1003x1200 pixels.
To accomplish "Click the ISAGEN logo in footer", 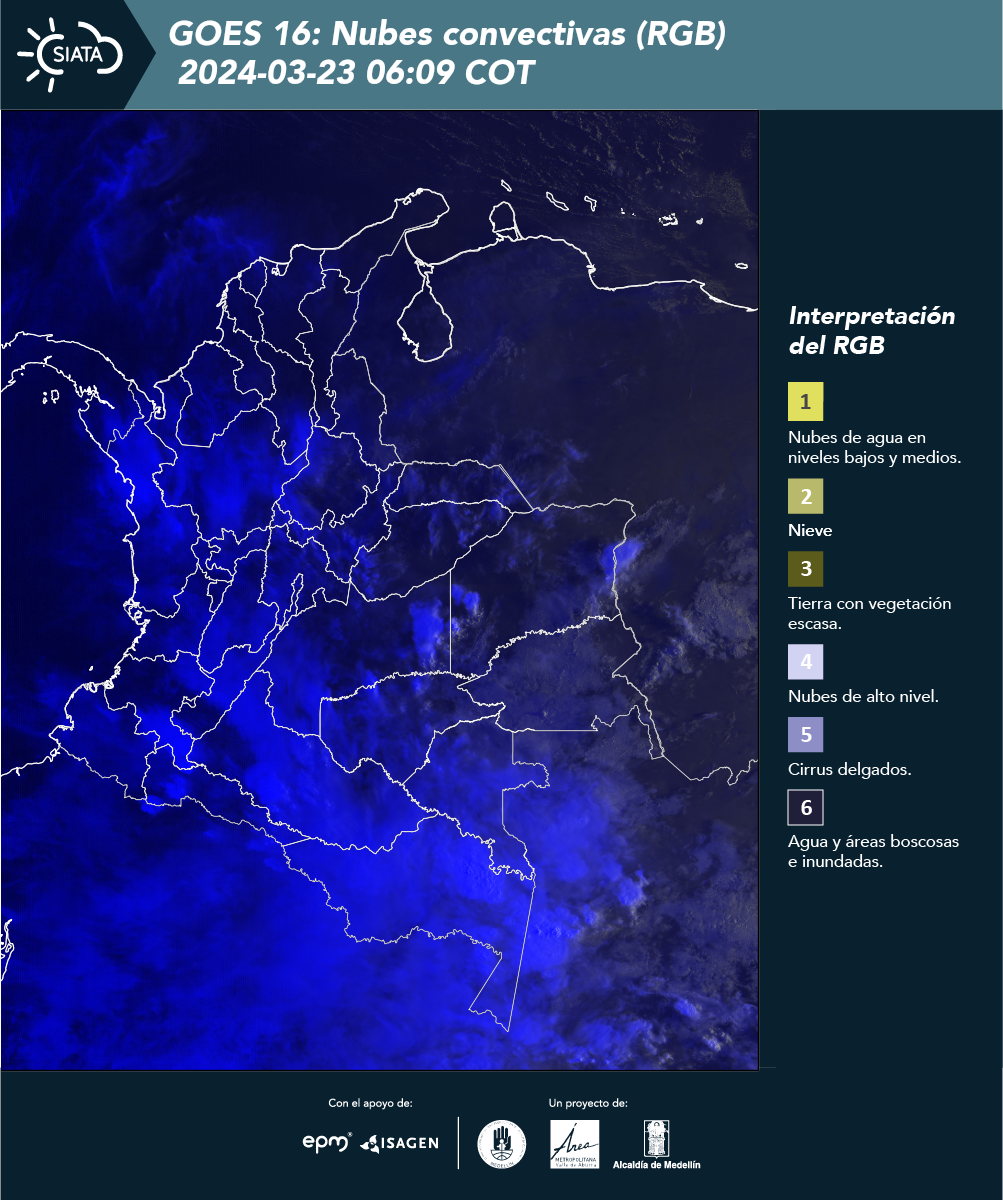I will (399, 1143).
